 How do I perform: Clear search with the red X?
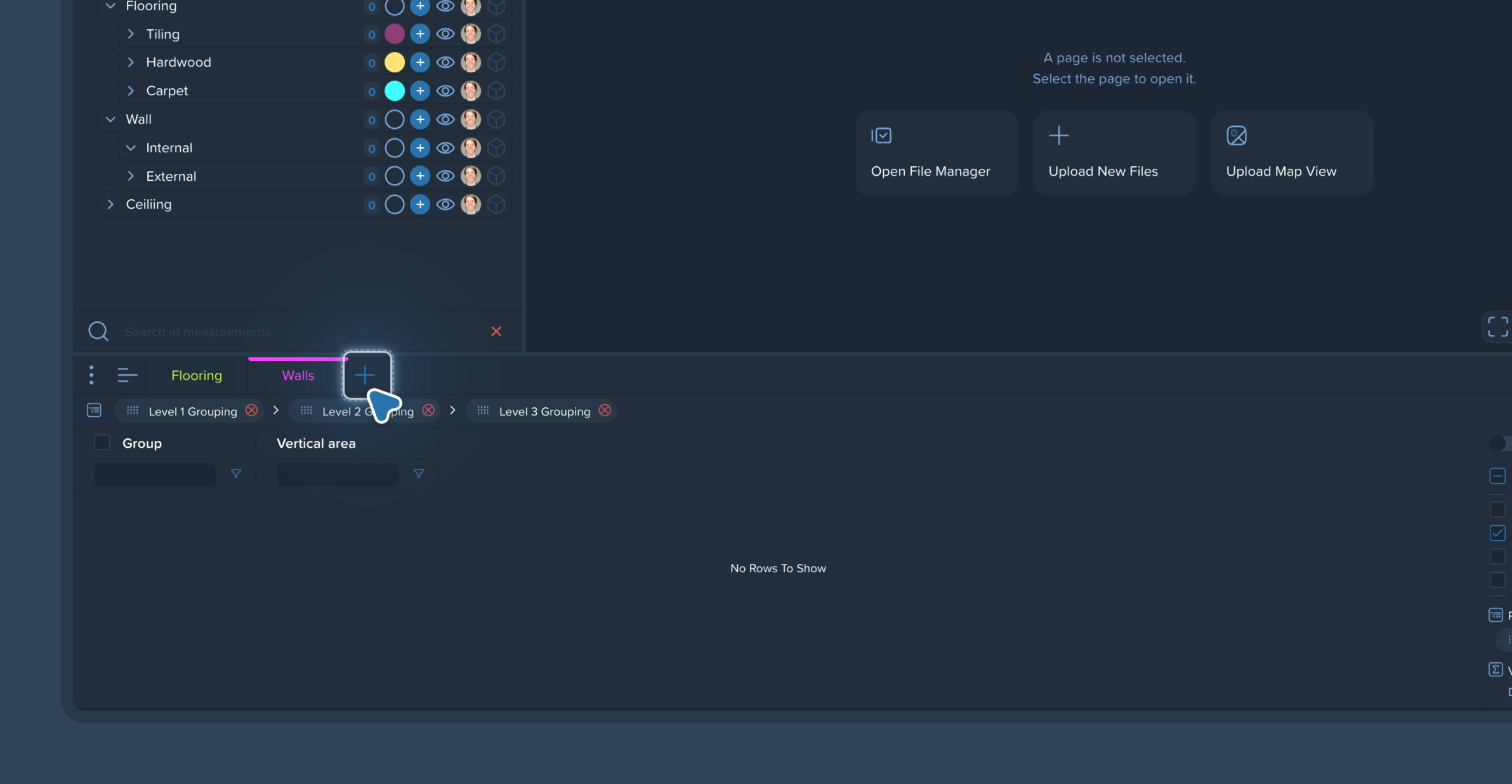pos(496,331)
